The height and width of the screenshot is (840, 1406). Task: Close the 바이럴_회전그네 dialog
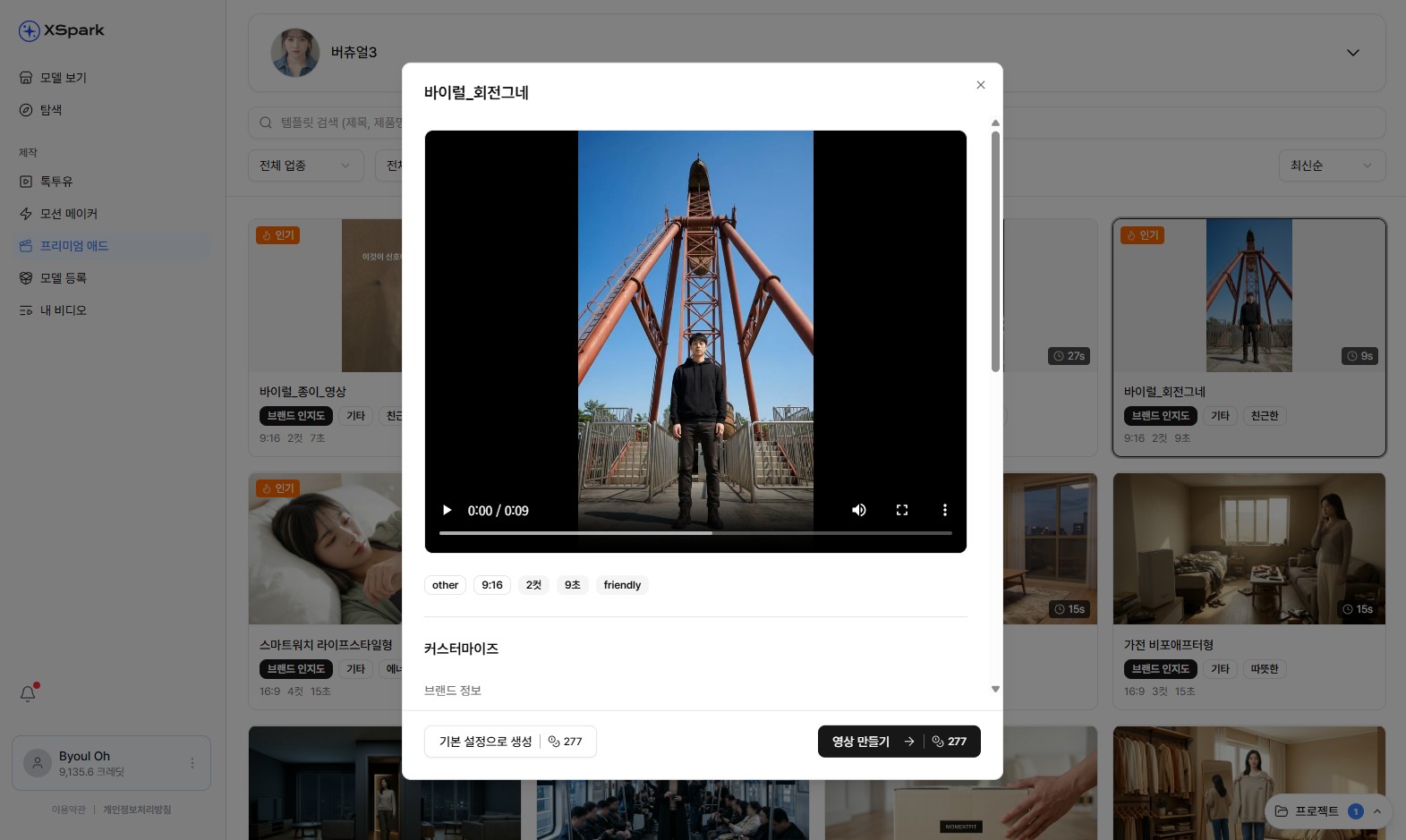pos(980,85)
